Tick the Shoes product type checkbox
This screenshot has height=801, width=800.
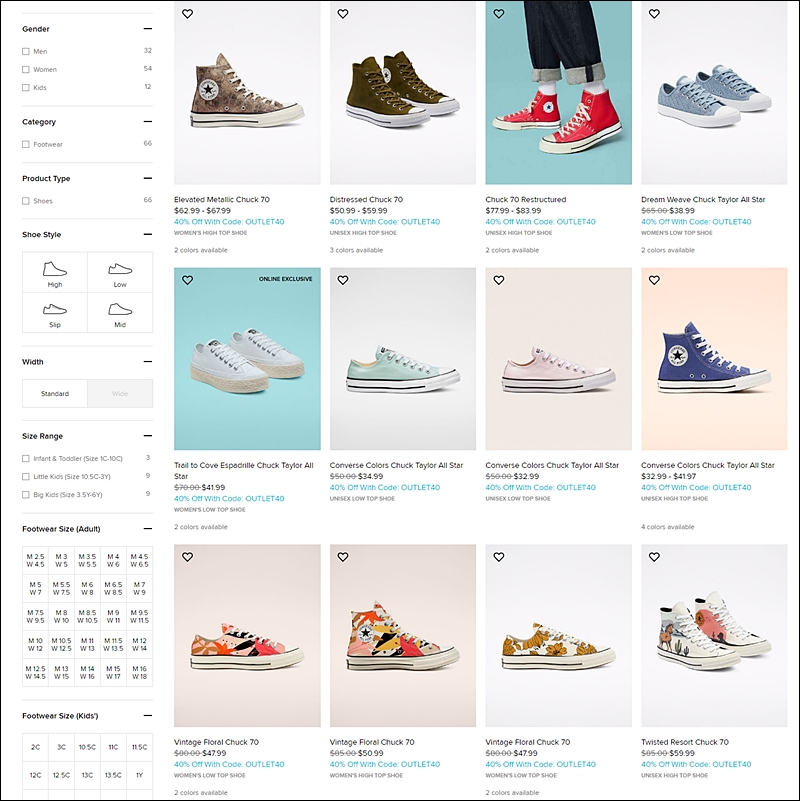(26, 201)
